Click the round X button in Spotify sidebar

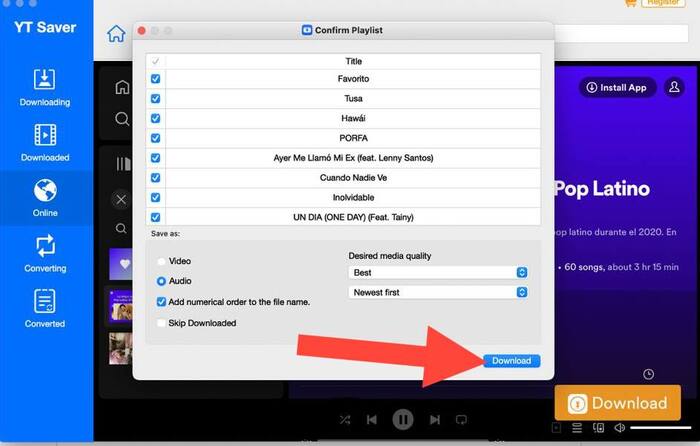[121, 200]
